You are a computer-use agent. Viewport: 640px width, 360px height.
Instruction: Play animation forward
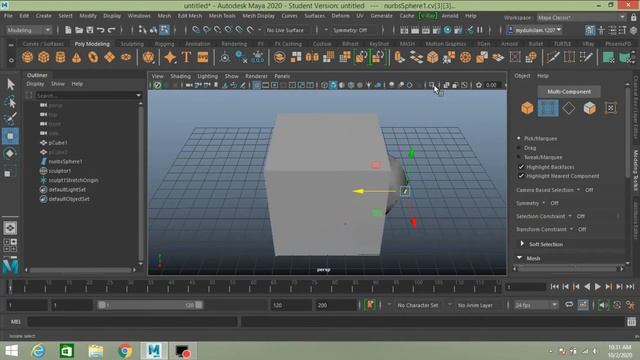pyautogui.click(x=598, y=287)
